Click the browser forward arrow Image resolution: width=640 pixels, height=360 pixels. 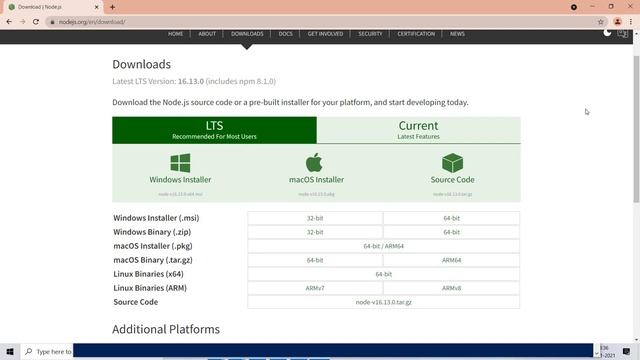tap(22, 22)
